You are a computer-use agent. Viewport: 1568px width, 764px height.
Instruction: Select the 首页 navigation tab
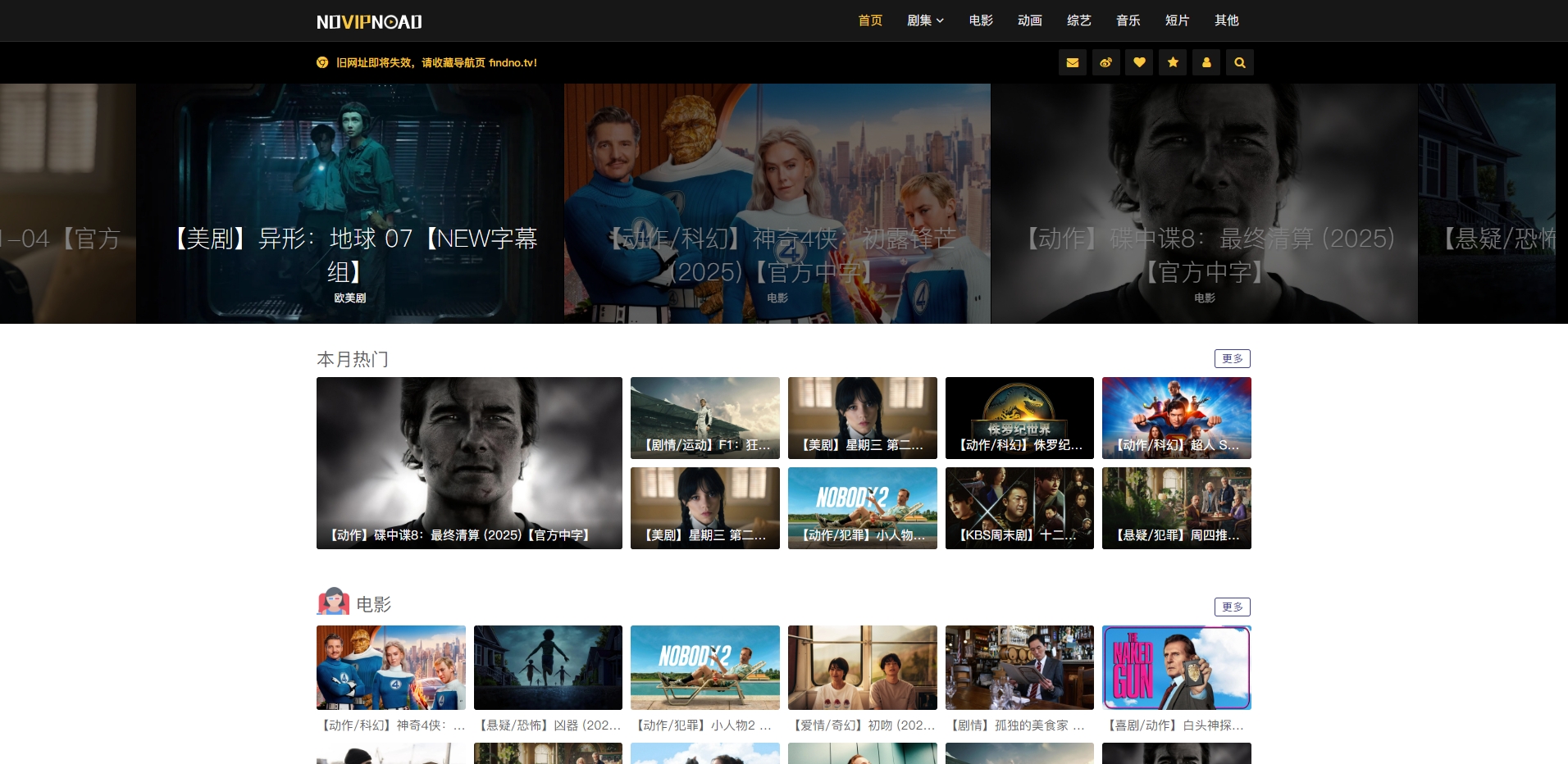pos(870,20)
